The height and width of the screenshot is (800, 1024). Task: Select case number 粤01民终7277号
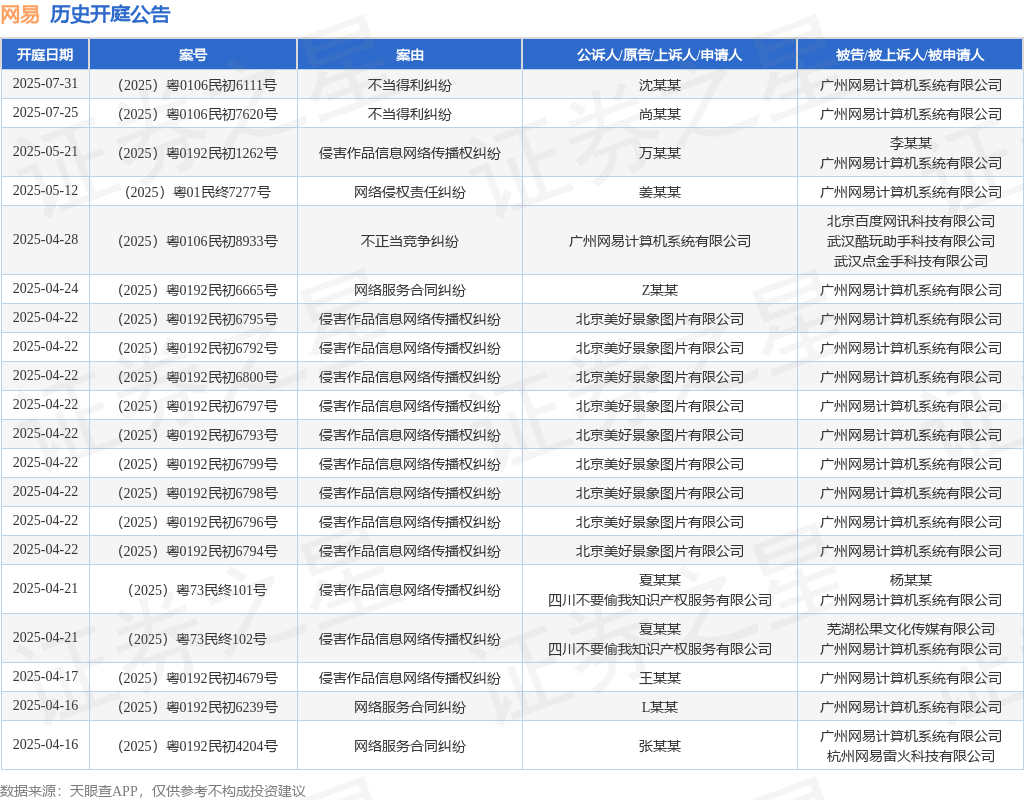[197, 192]
